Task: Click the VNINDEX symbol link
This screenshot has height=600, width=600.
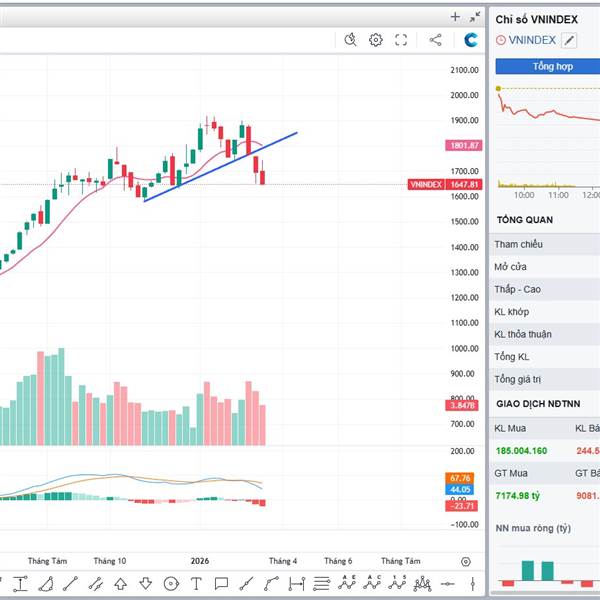Action: [531, 41]
